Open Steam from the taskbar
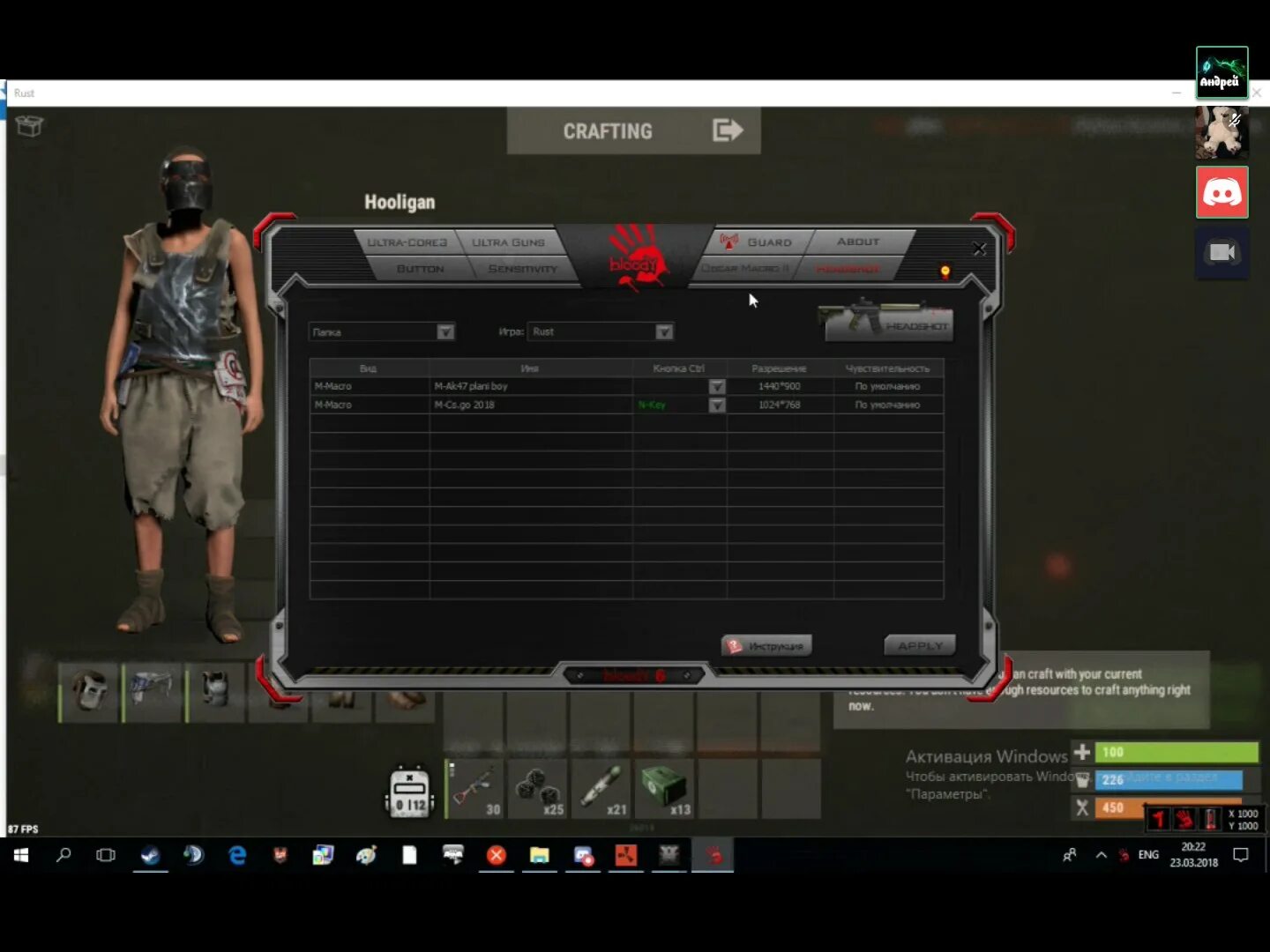 point(150,855)
